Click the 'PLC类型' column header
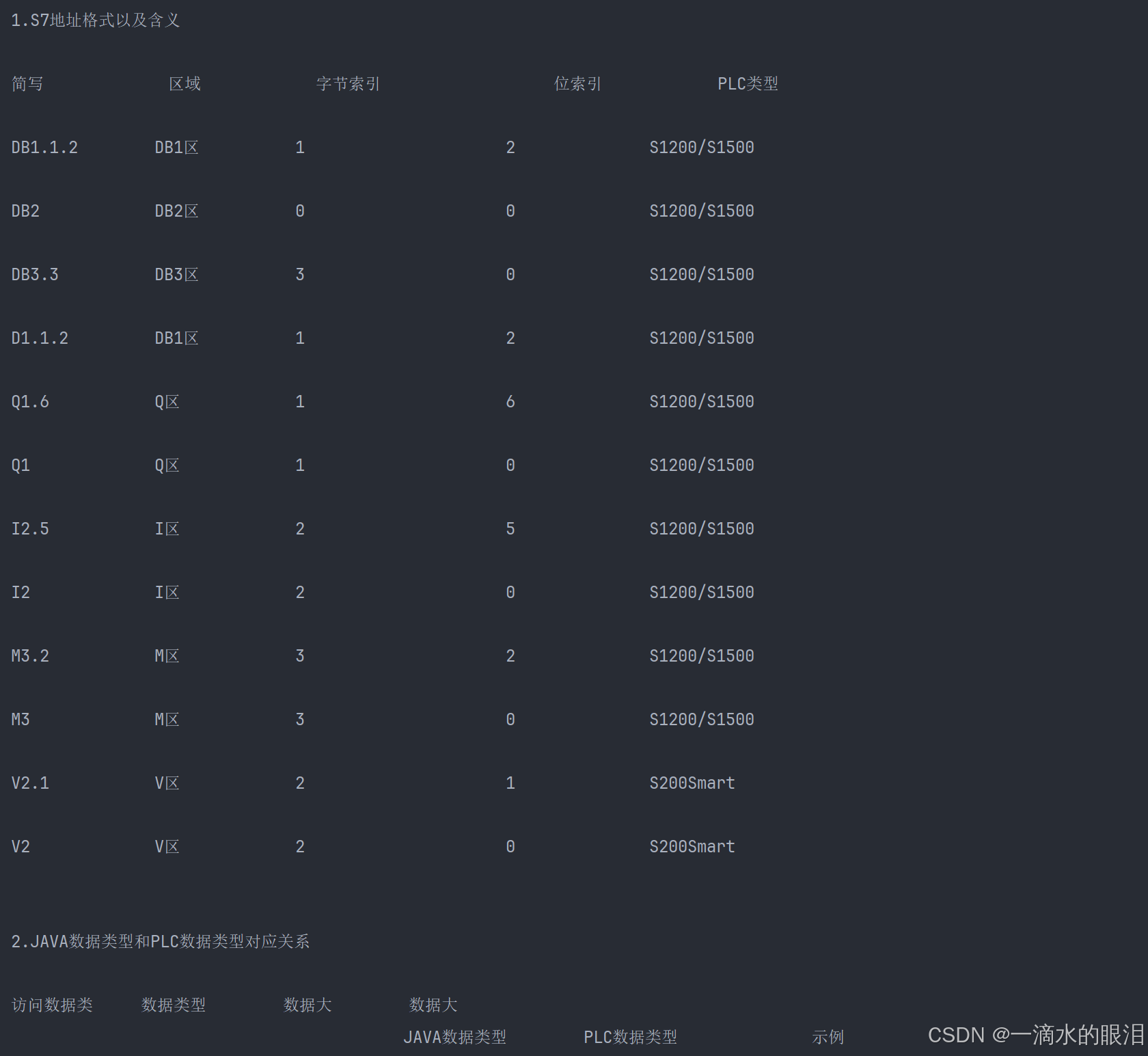 pos(748,84)
